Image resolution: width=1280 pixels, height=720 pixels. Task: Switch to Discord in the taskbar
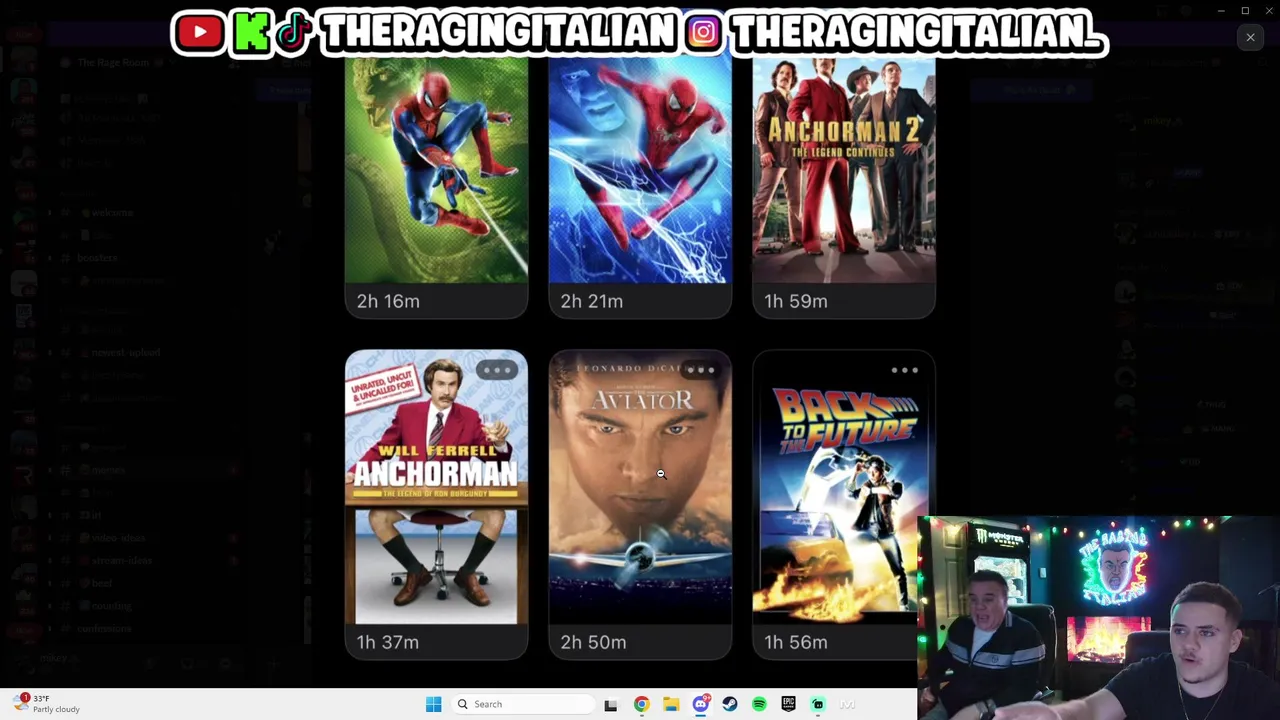701,704
